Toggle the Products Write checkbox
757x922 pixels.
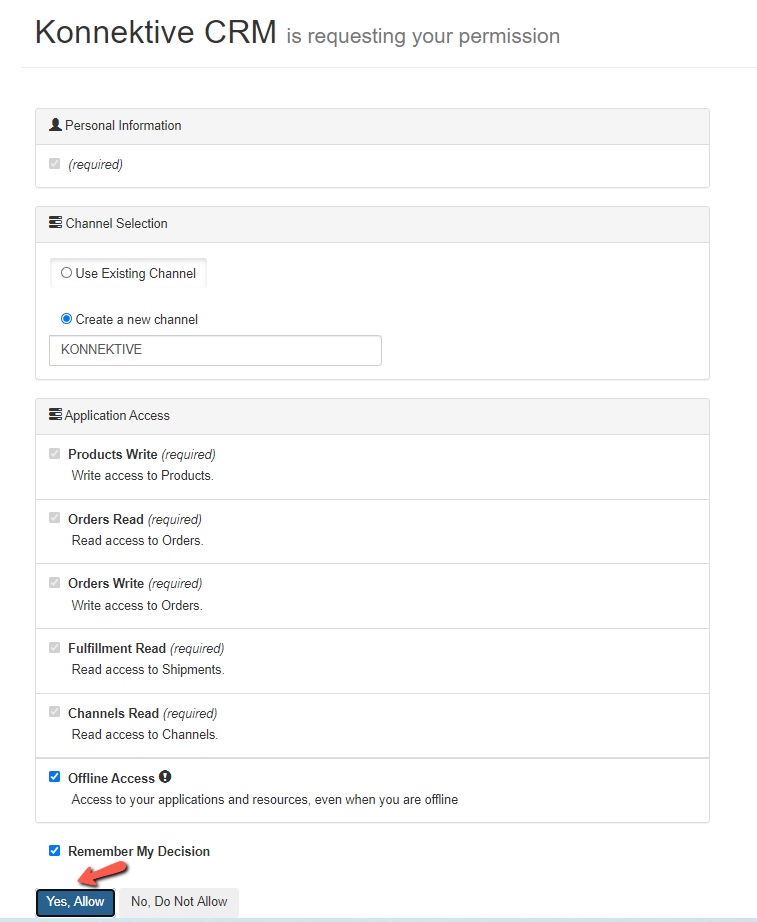pyautogui.click(x=55, y=454)
